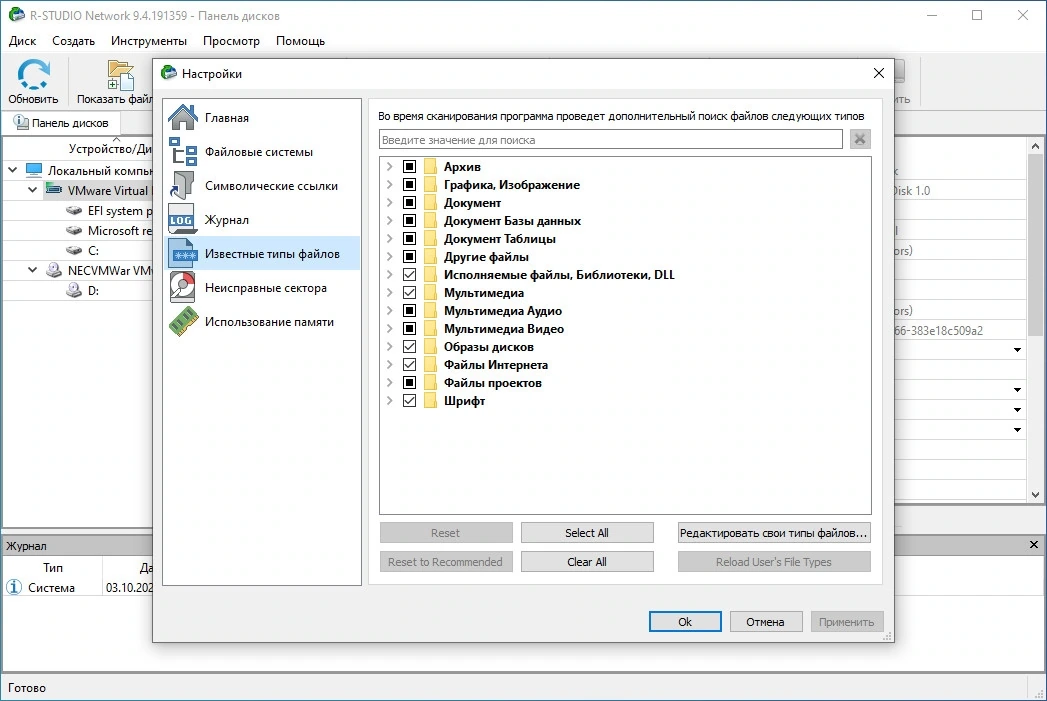Click the Select All button
Viewport: 1047px width, 701px height.
pos(587,533)
